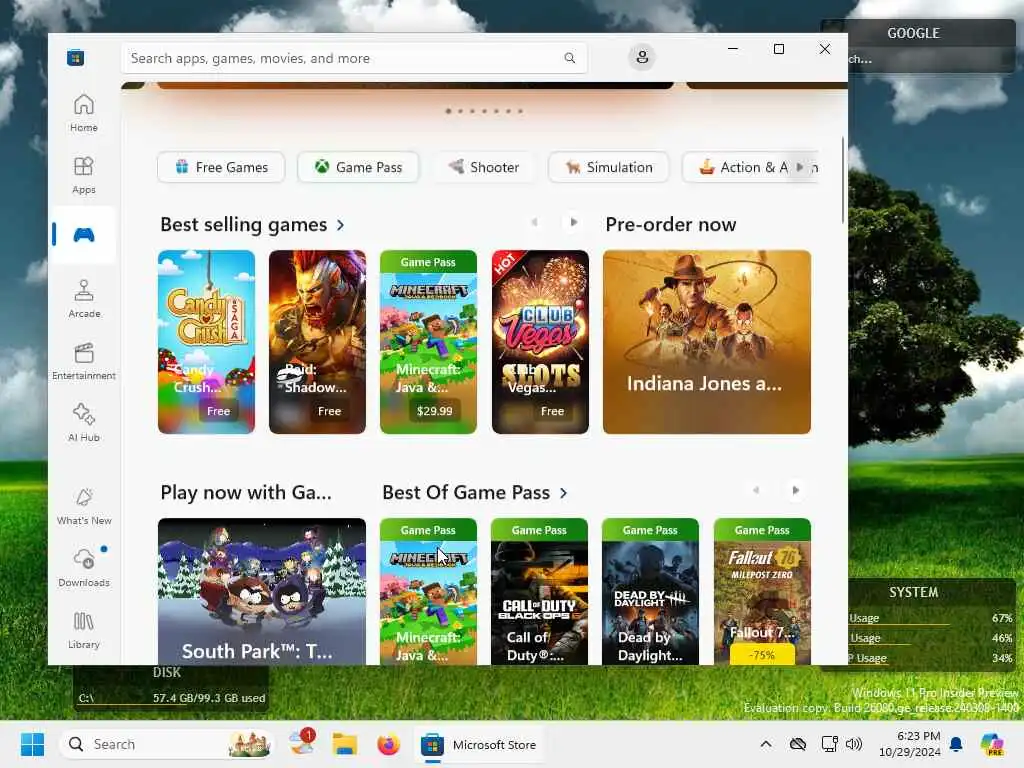Go to Home in Store sidebar
This screenshot has width=1024, height=768.
(x=84, y=113)
